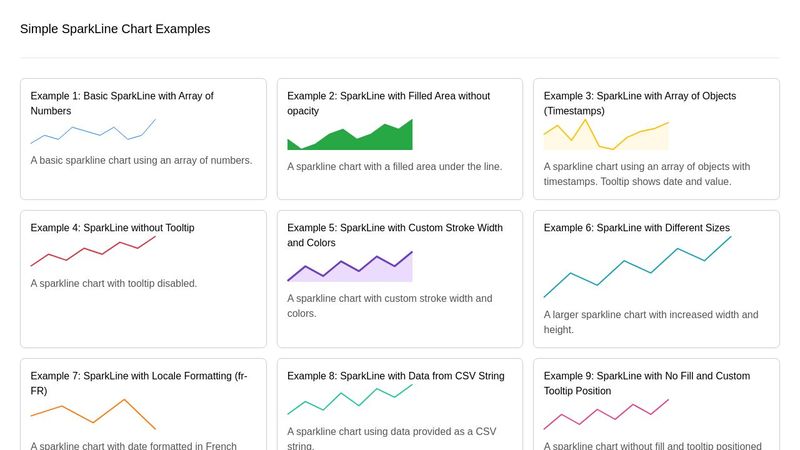The width and height of the screenshot is (800, 450).
Task: Click the yellow timestamps sparkline chart
Action: 606,134
